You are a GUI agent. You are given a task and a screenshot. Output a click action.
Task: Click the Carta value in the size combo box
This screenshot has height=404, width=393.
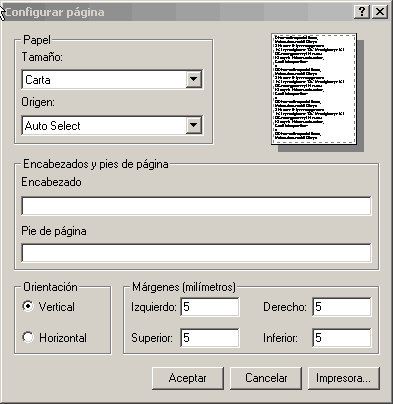[x=38, y=80]
